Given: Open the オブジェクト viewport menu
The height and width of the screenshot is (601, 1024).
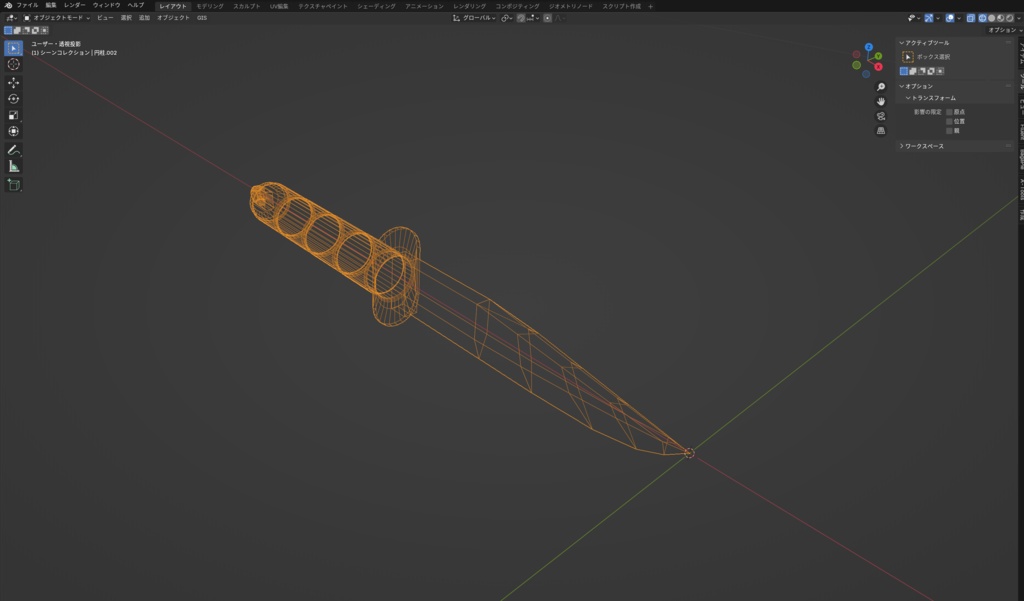Looking at the screenshot, I should tap(173, 18).
